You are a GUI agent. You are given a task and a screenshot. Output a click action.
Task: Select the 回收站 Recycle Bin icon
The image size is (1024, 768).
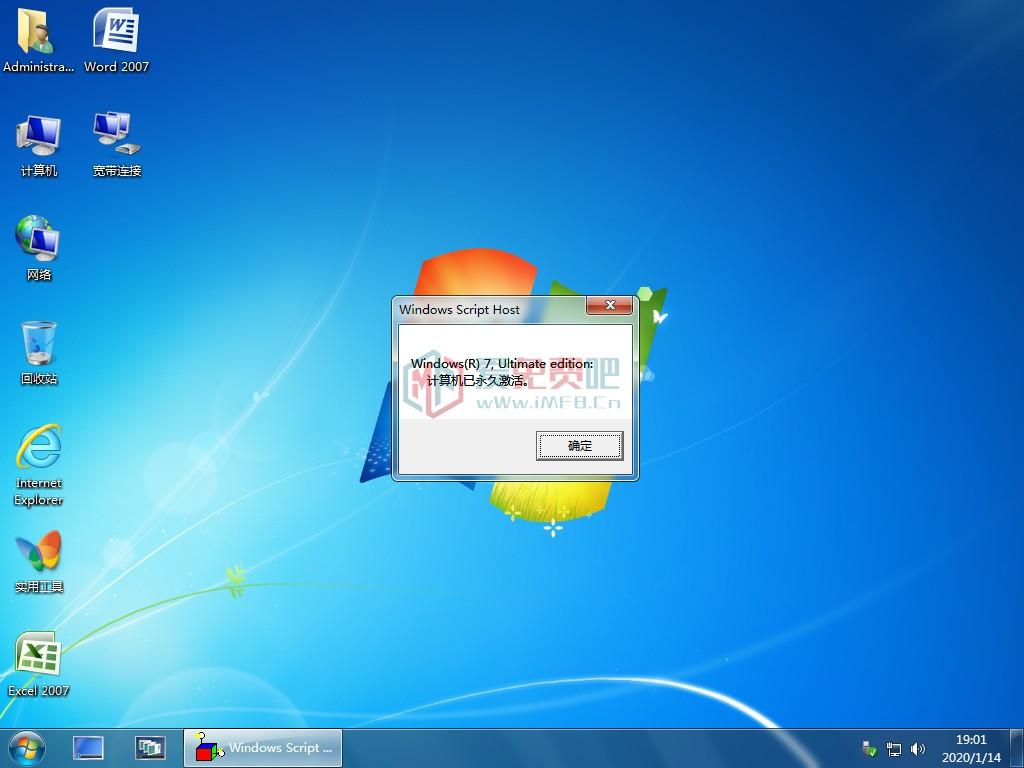point(39,353)
